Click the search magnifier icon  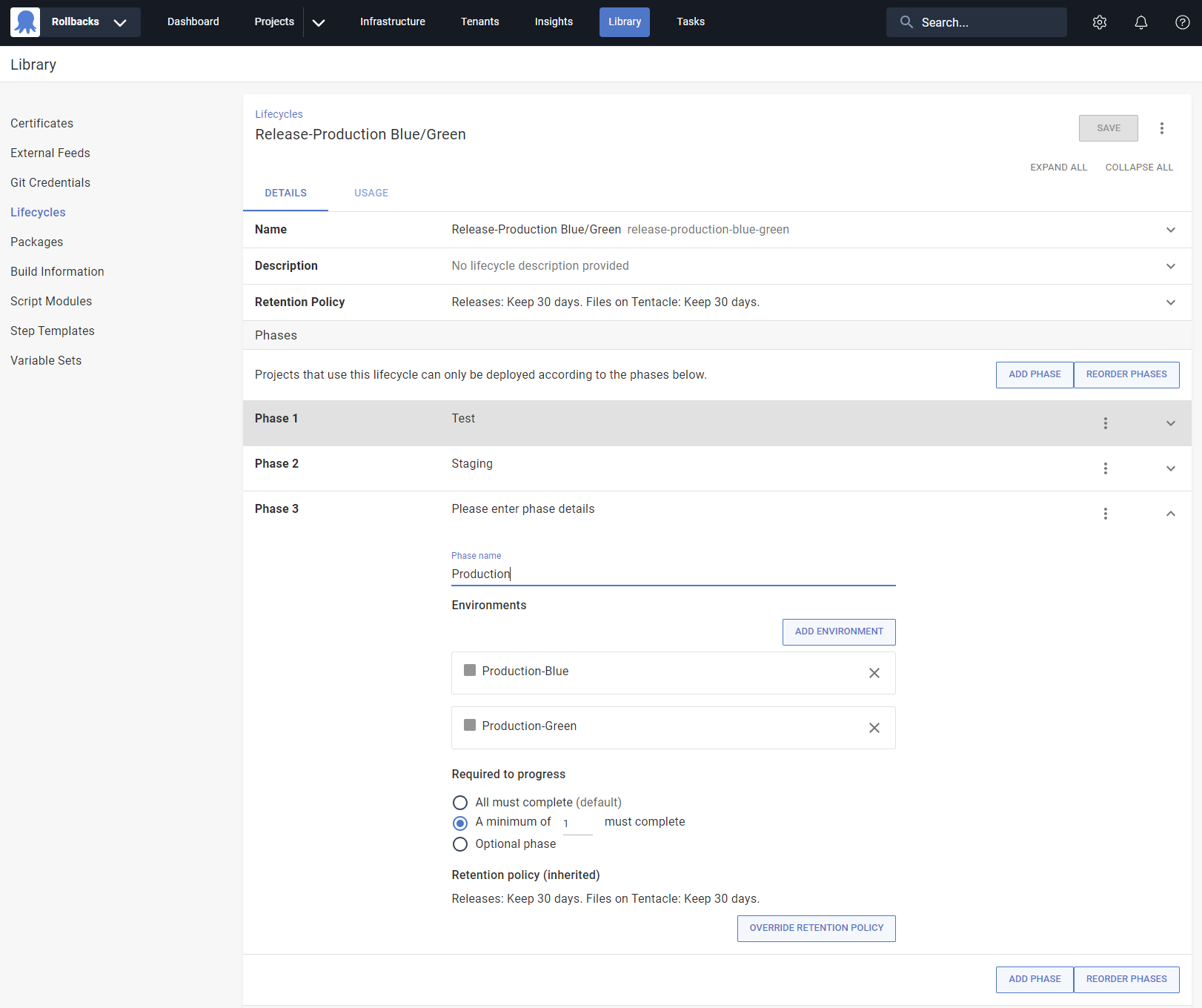[x=906, y=22]
